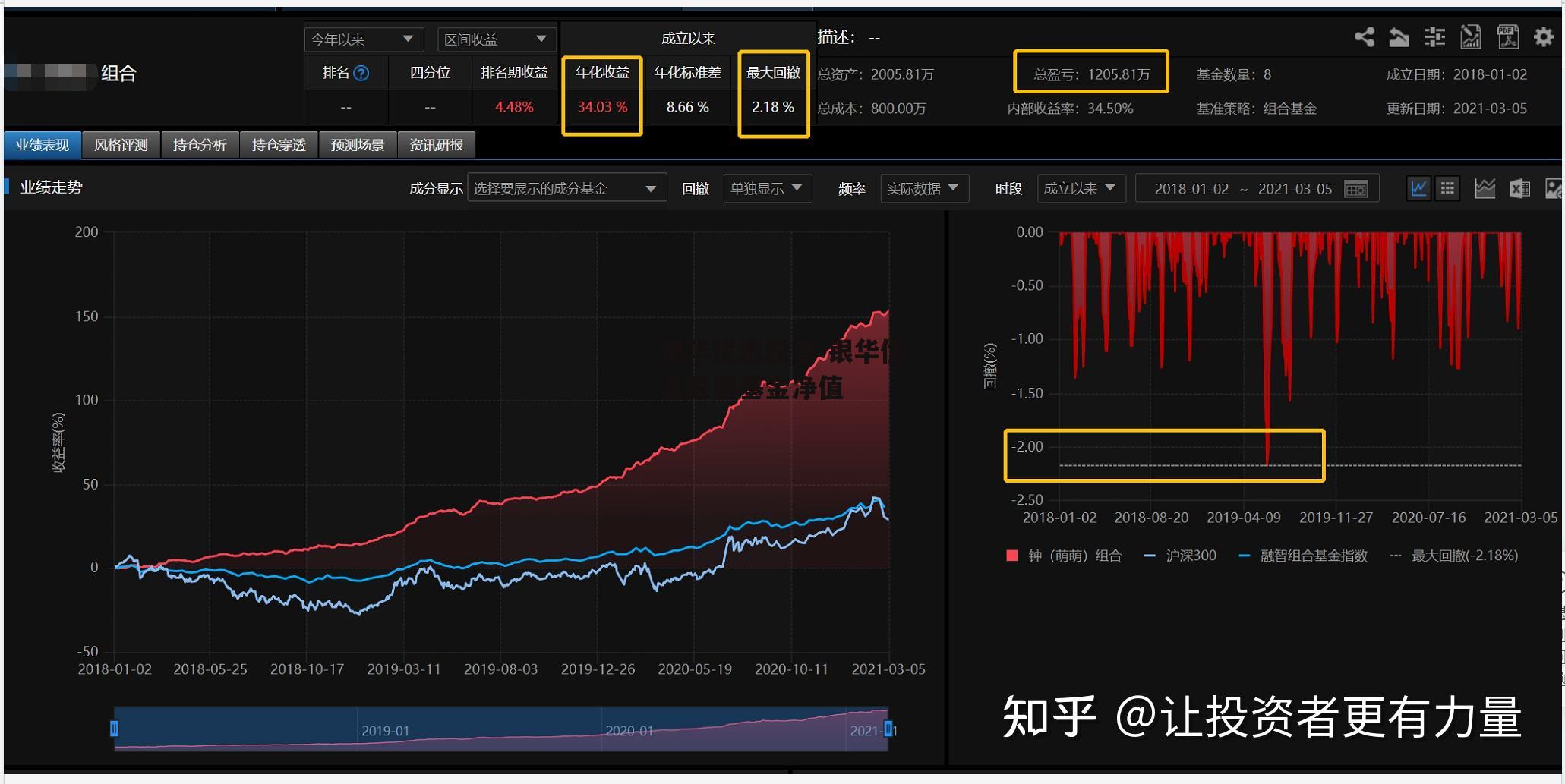Export the portfolio as PDF
The width and height of the screenshot is (1565, 784).
(x=1507, y=36)
